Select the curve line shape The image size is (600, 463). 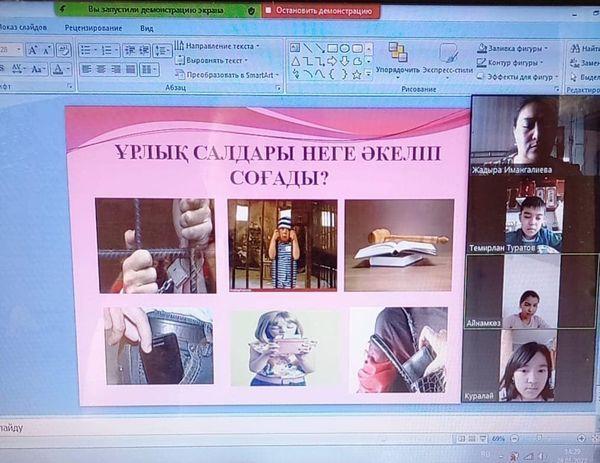320,73
